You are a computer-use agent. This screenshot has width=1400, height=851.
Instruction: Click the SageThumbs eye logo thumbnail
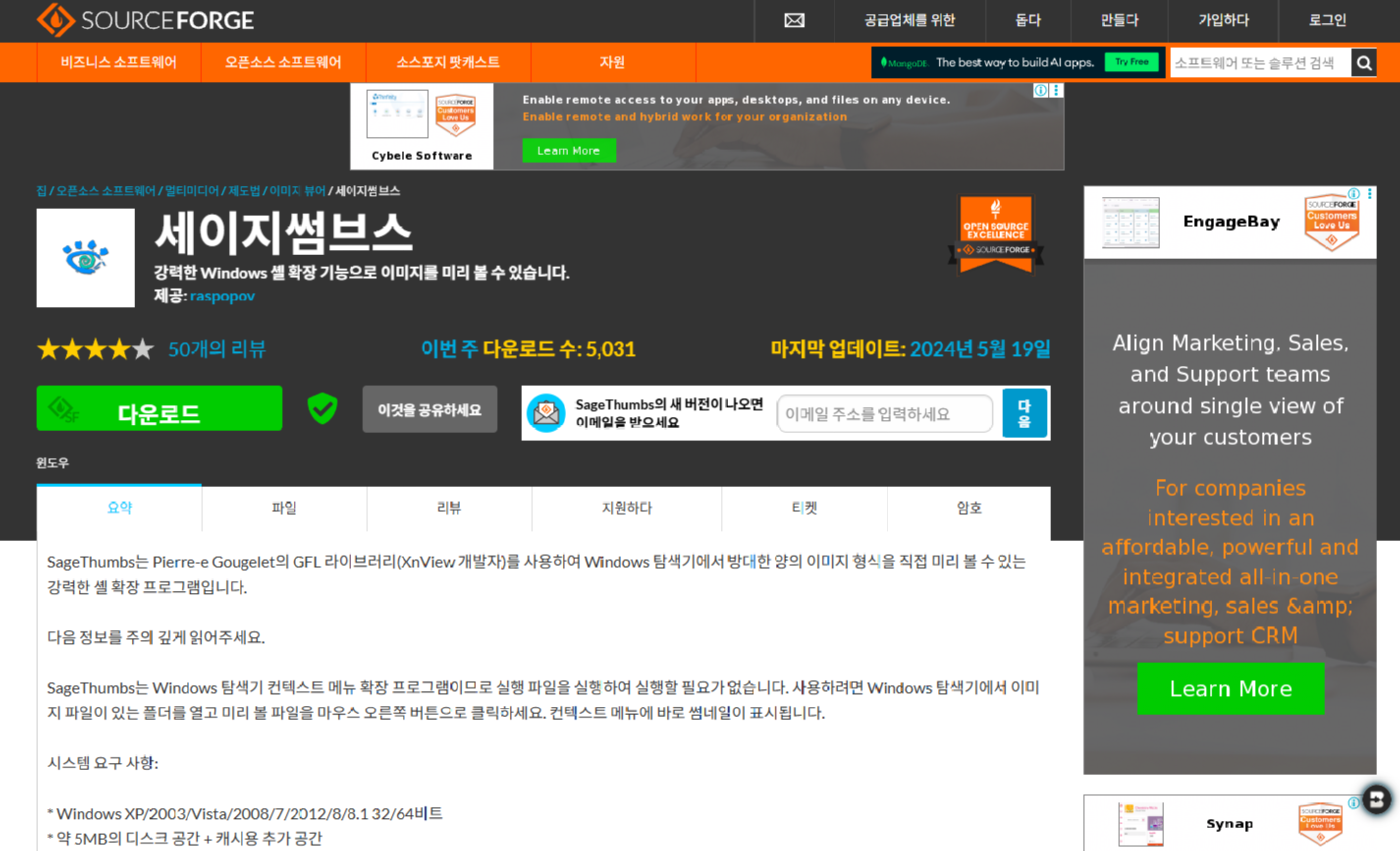pyautogui.click(x=85, y=258)
